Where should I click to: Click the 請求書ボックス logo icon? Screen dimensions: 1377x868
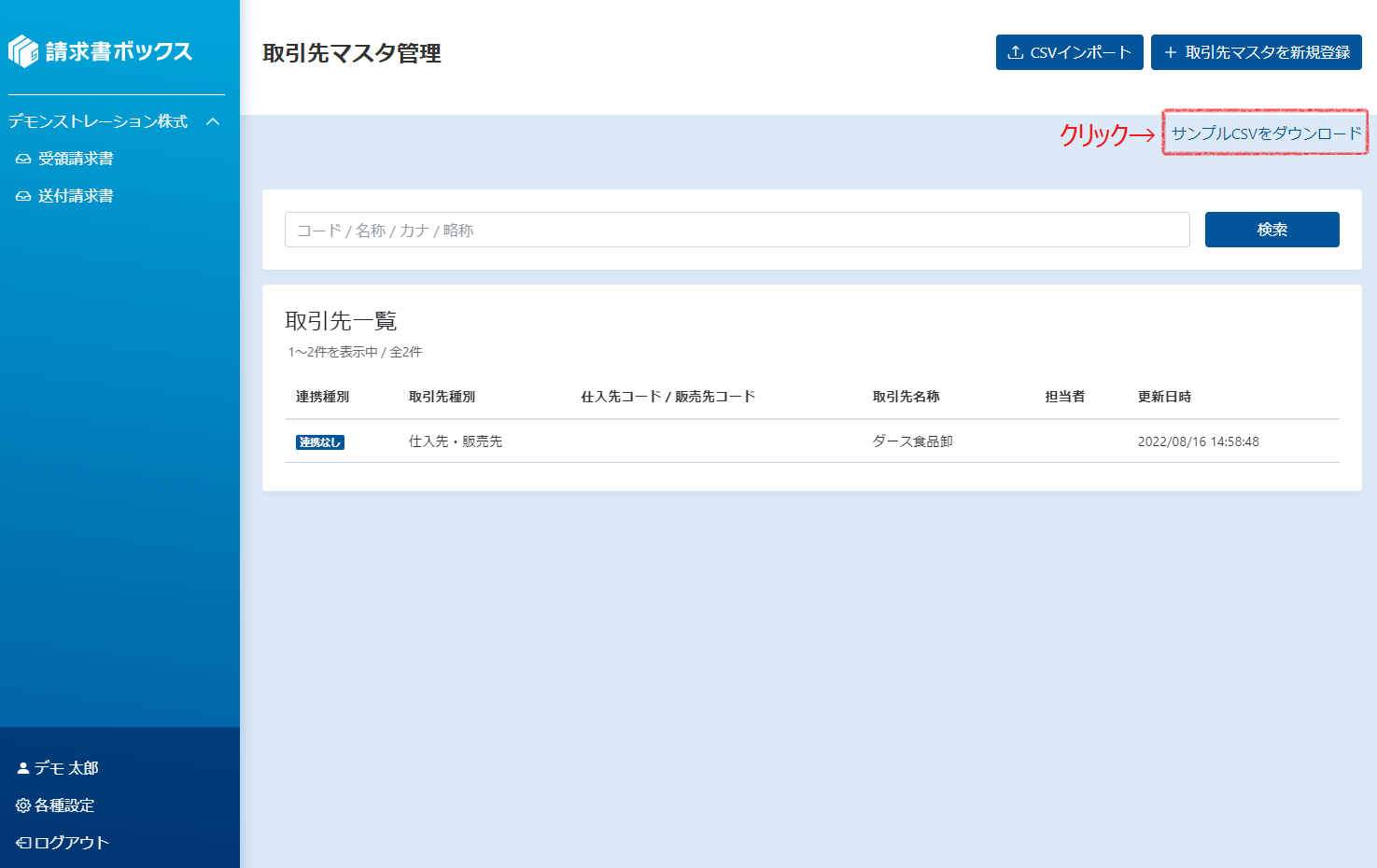(23, 51)
